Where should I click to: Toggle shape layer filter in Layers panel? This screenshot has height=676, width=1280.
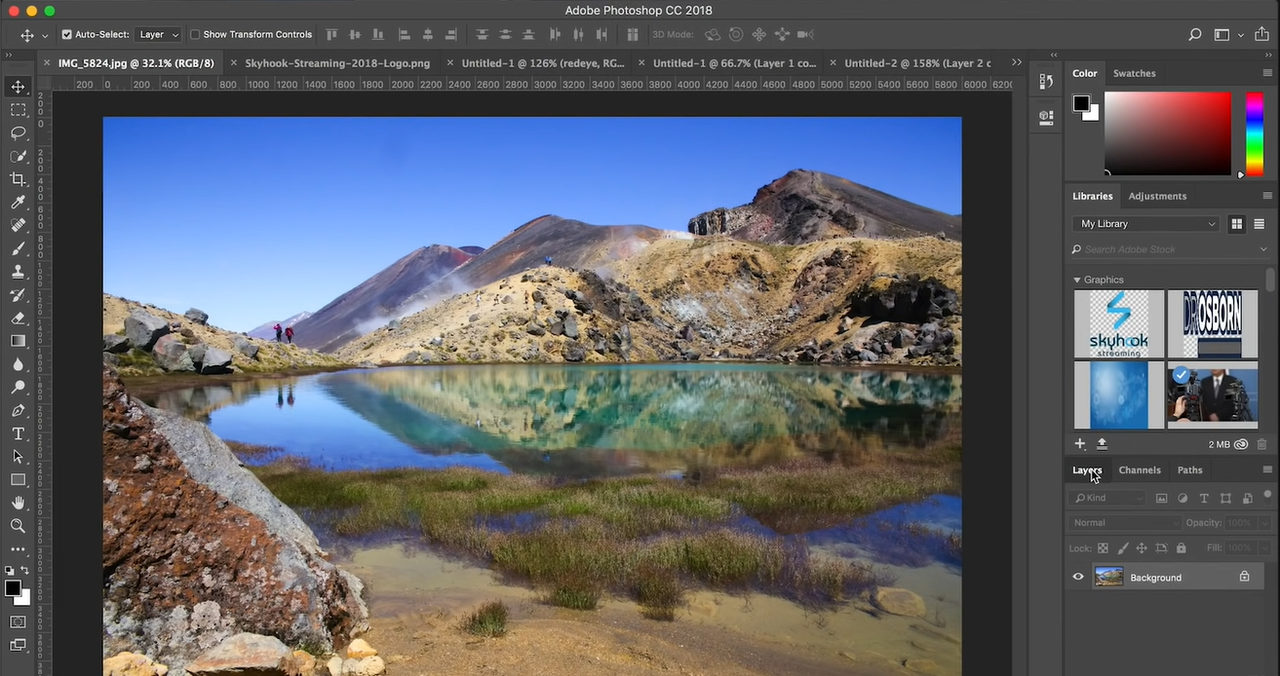pos(1225,498)
